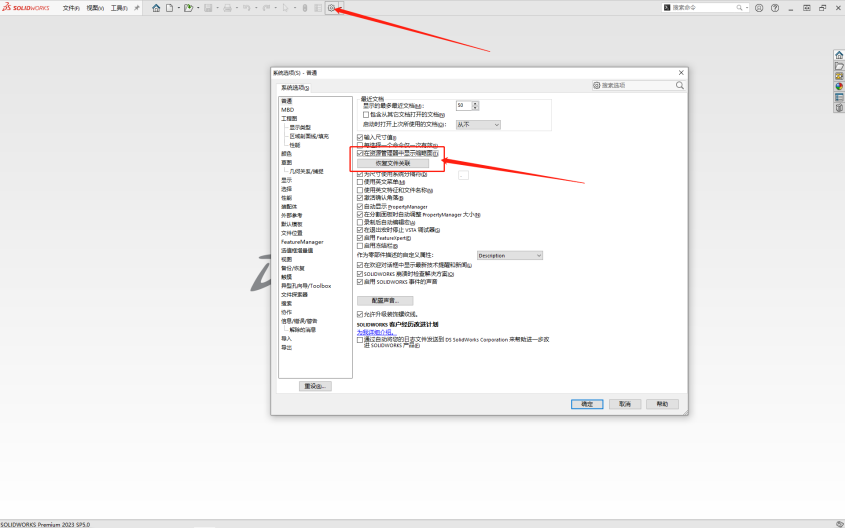The height and width of the screenshot is (528, 845).
Task: Select FeatureManager in options tree
Action: point(302,242)
